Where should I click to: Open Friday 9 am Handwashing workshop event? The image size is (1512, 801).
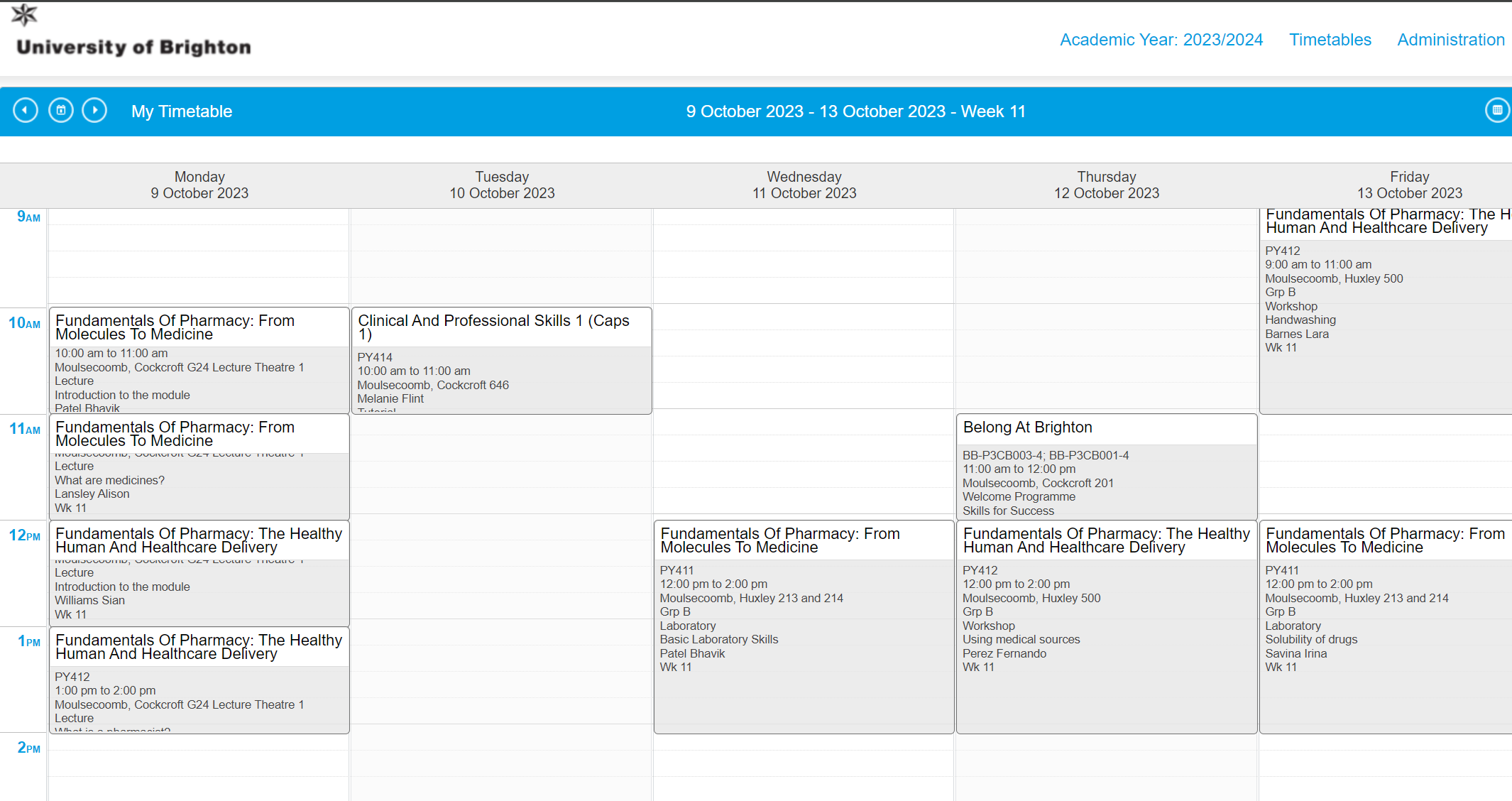click(1386, 311)
